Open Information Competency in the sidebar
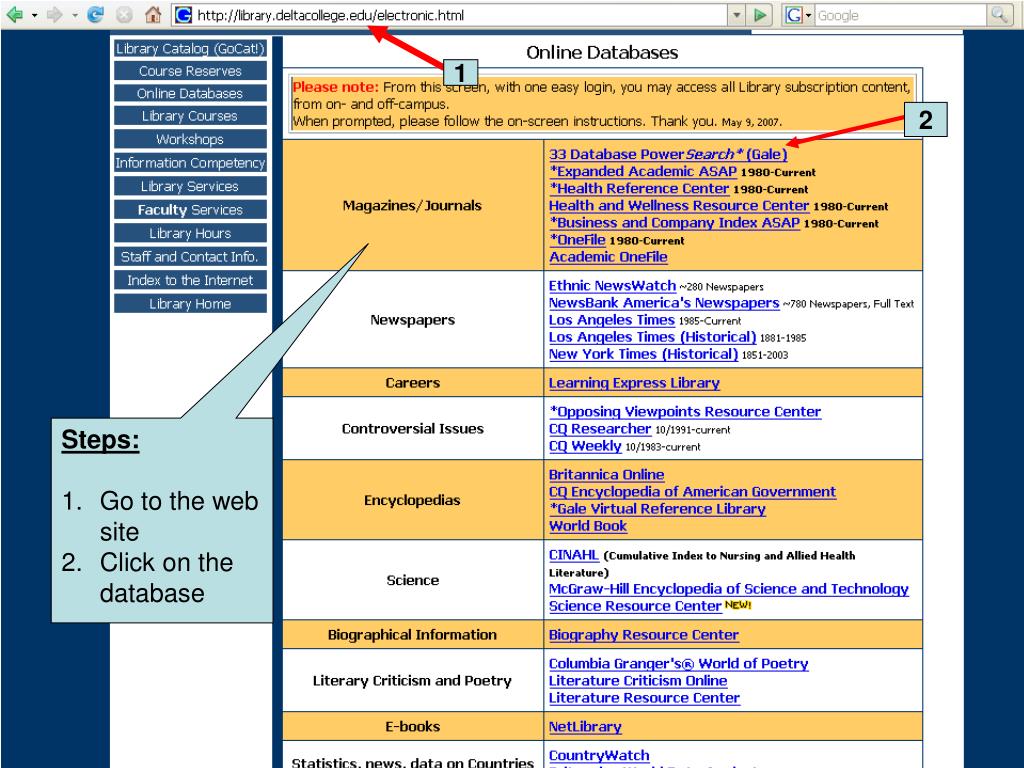 click(x=190, y=163)
